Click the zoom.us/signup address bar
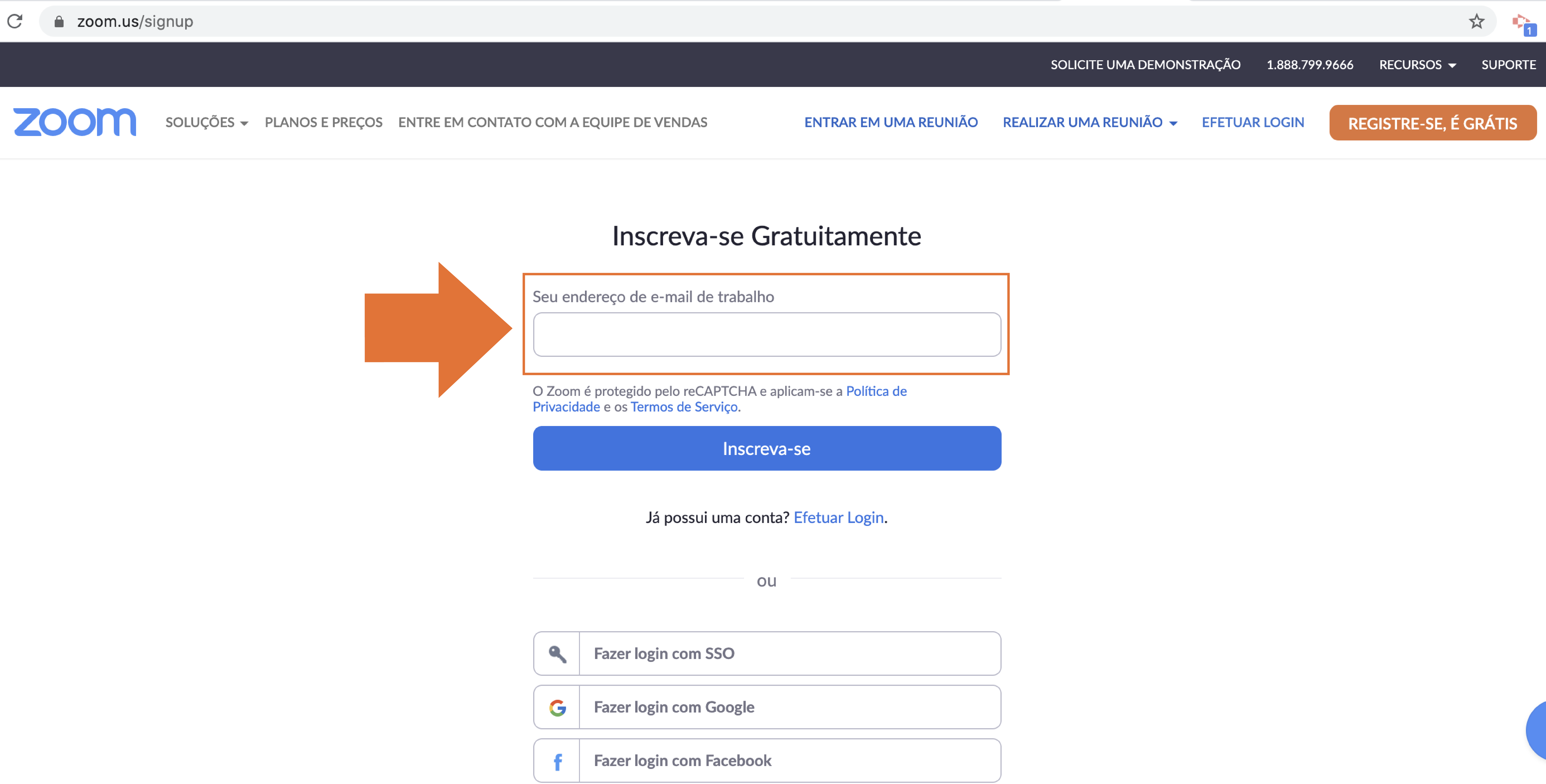The width and height of the screenshot is (1546, 784). pyautogui.click(x=768, y=22)
